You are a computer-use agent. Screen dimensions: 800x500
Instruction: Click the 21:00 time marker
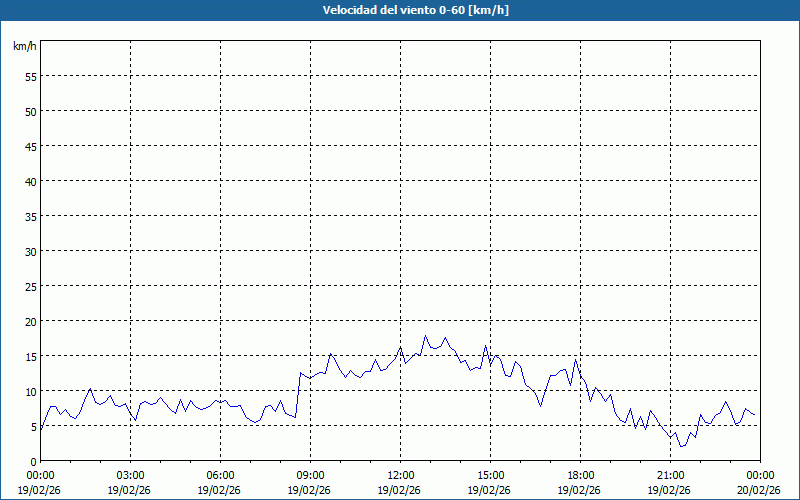tap(670, 475)
